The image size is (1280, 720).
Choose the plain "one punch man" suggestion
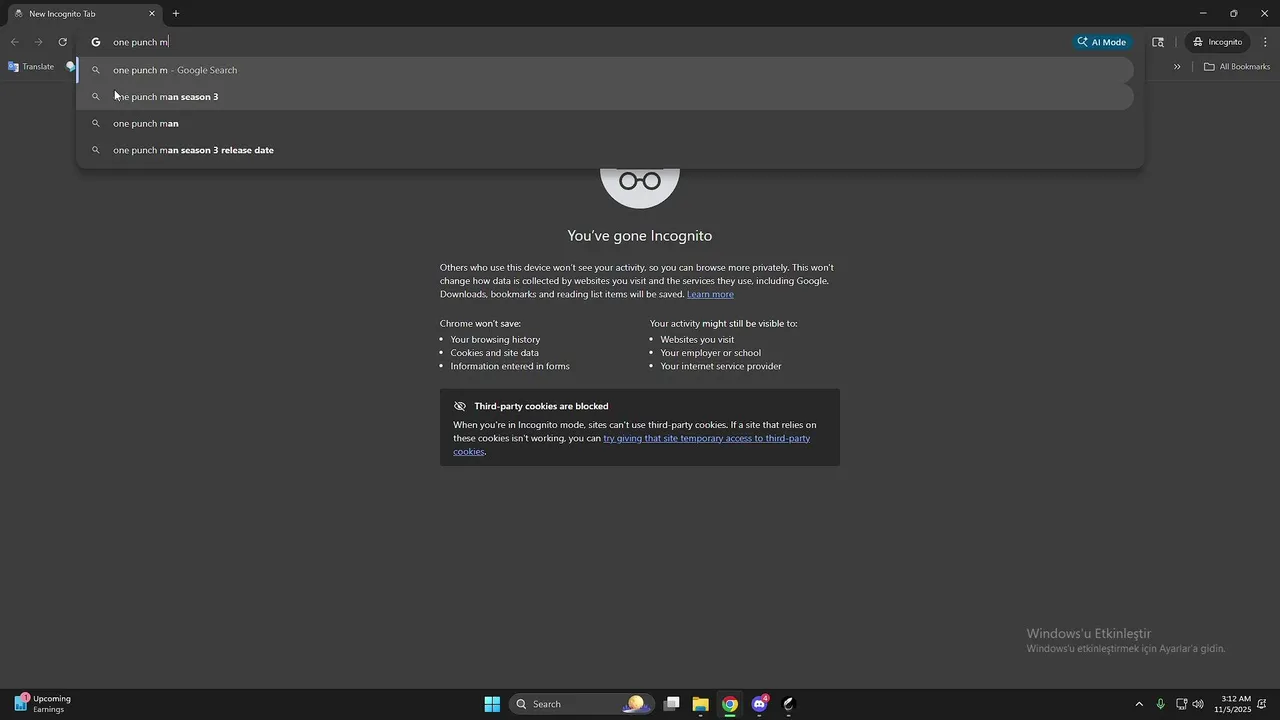click(x=605, y=124)
